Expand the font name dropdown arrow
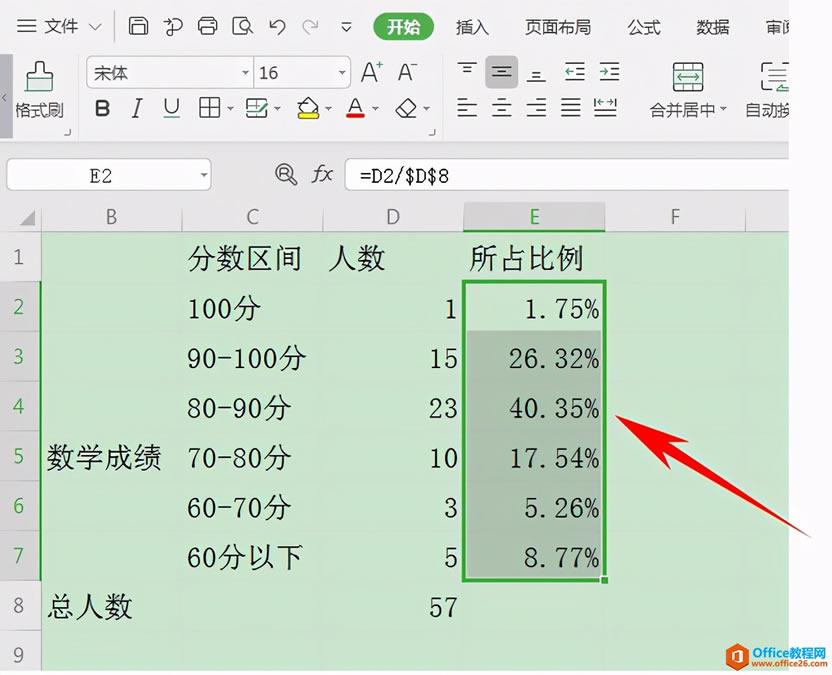The height and width of the screenshot is (675, 832). (x=245, y=73)
